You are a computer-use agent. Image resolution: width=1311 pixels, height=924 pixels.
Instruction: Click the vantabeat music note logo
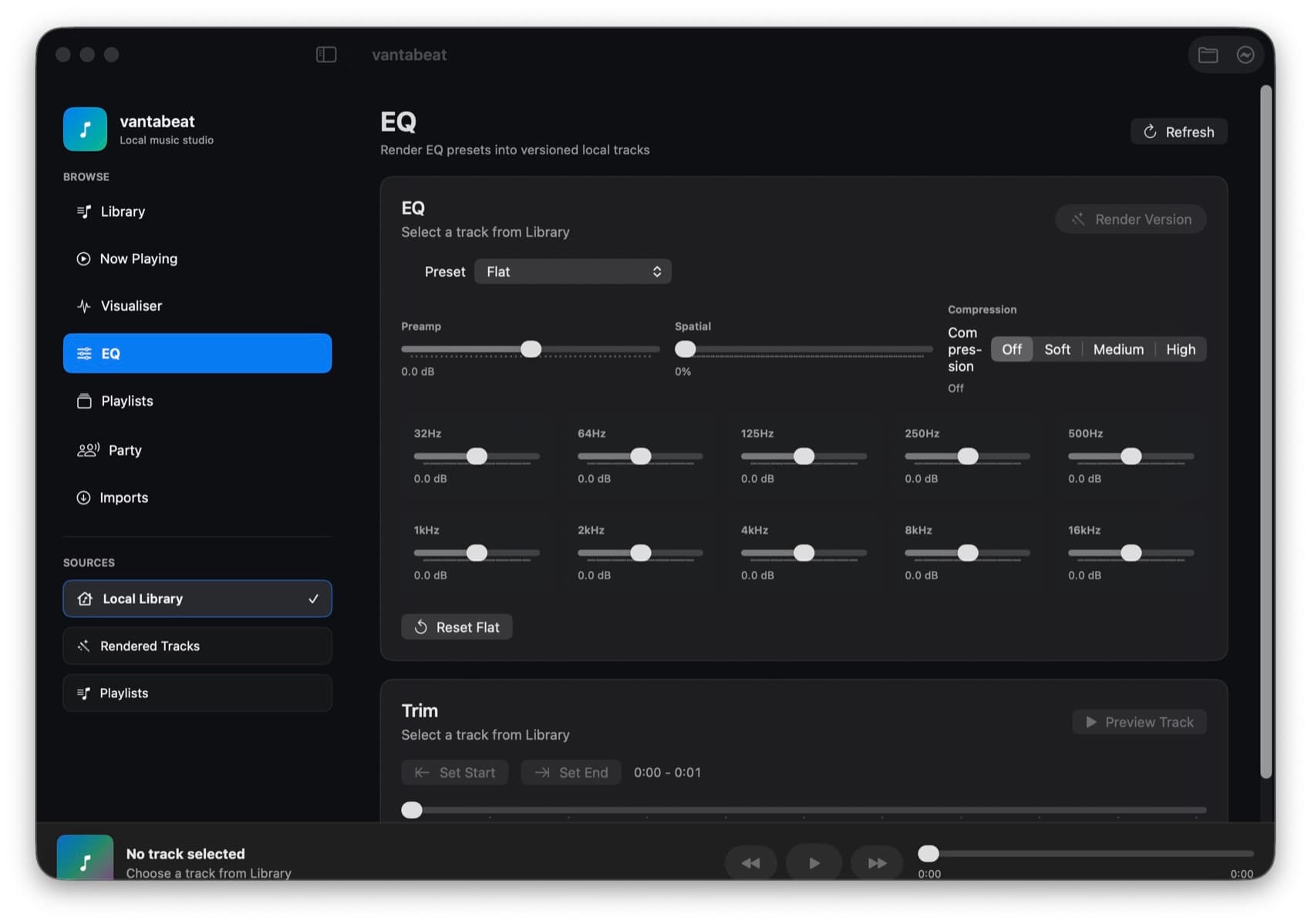pyautogui.click(x=85, y=129)
